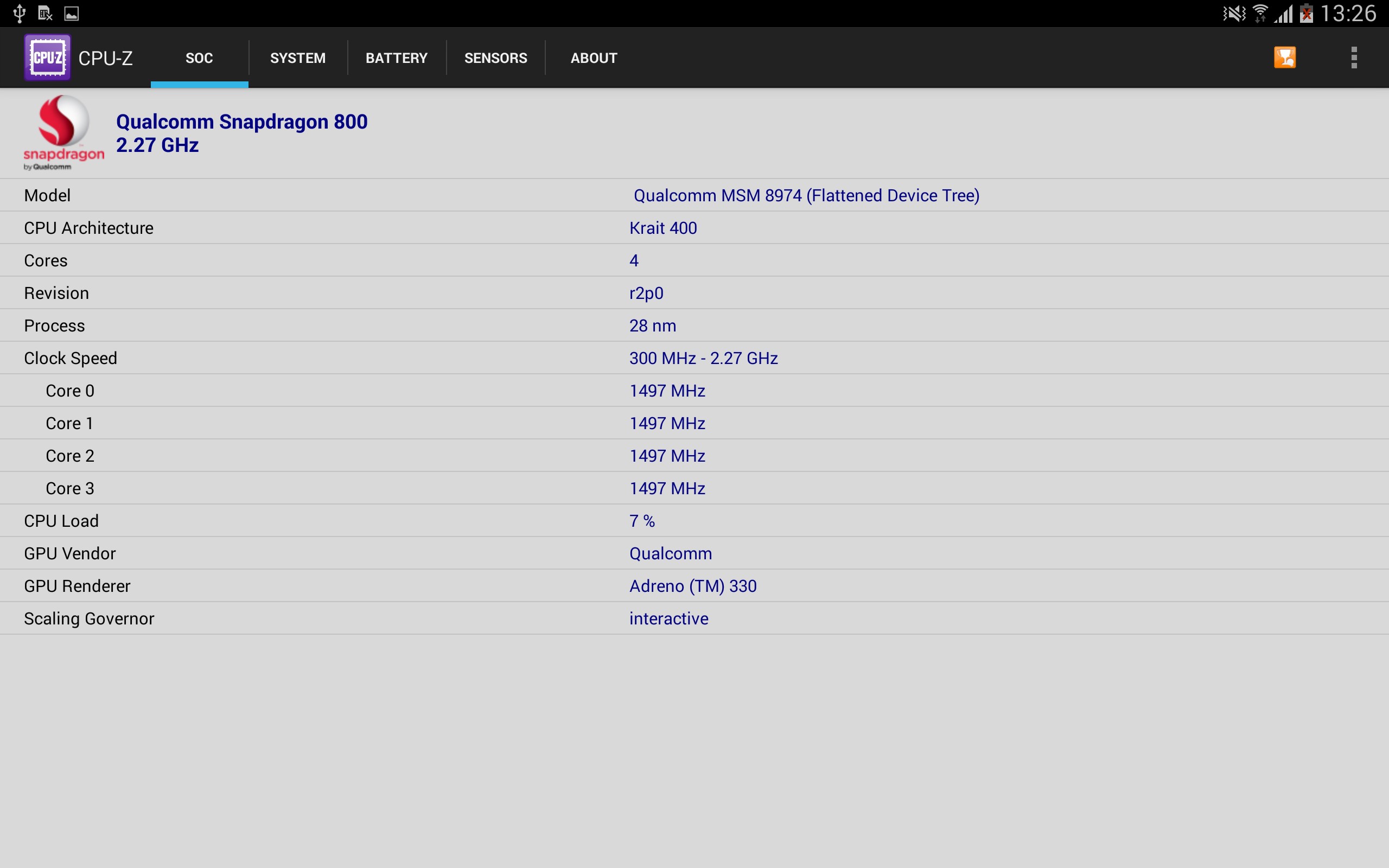Select the 300 MHz - 2.27 GHz value
The image size is (1389, 868).
pyautogui.click(x=704, y=358)
